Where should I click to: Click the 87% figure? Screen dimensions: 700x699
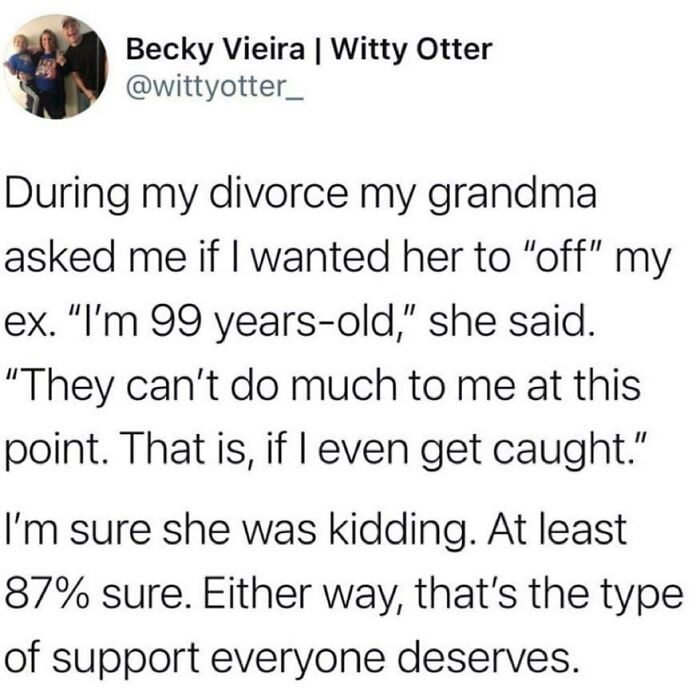click(48, 594)
